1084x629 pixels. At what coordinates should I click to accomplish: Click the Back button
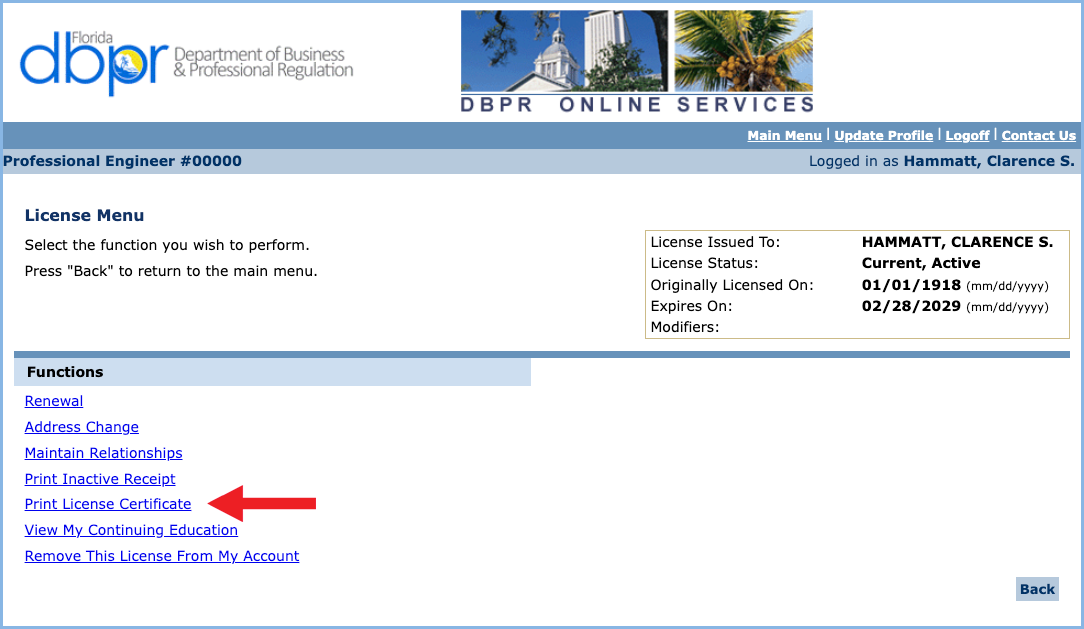(1037, 589)
